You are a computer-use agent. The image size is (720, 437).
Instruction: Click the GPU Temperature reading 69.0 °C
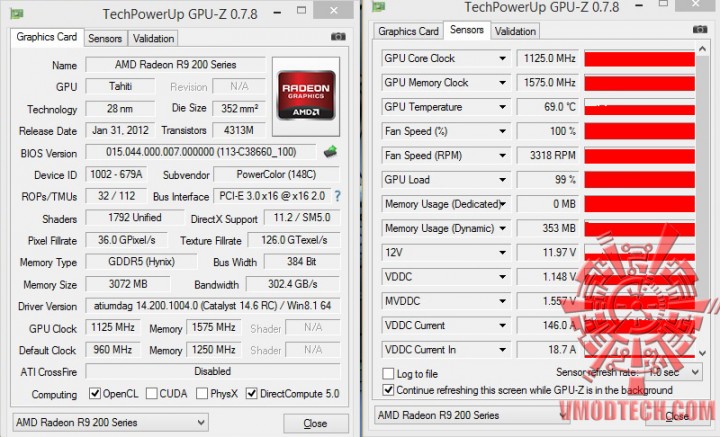click(548, 107)
